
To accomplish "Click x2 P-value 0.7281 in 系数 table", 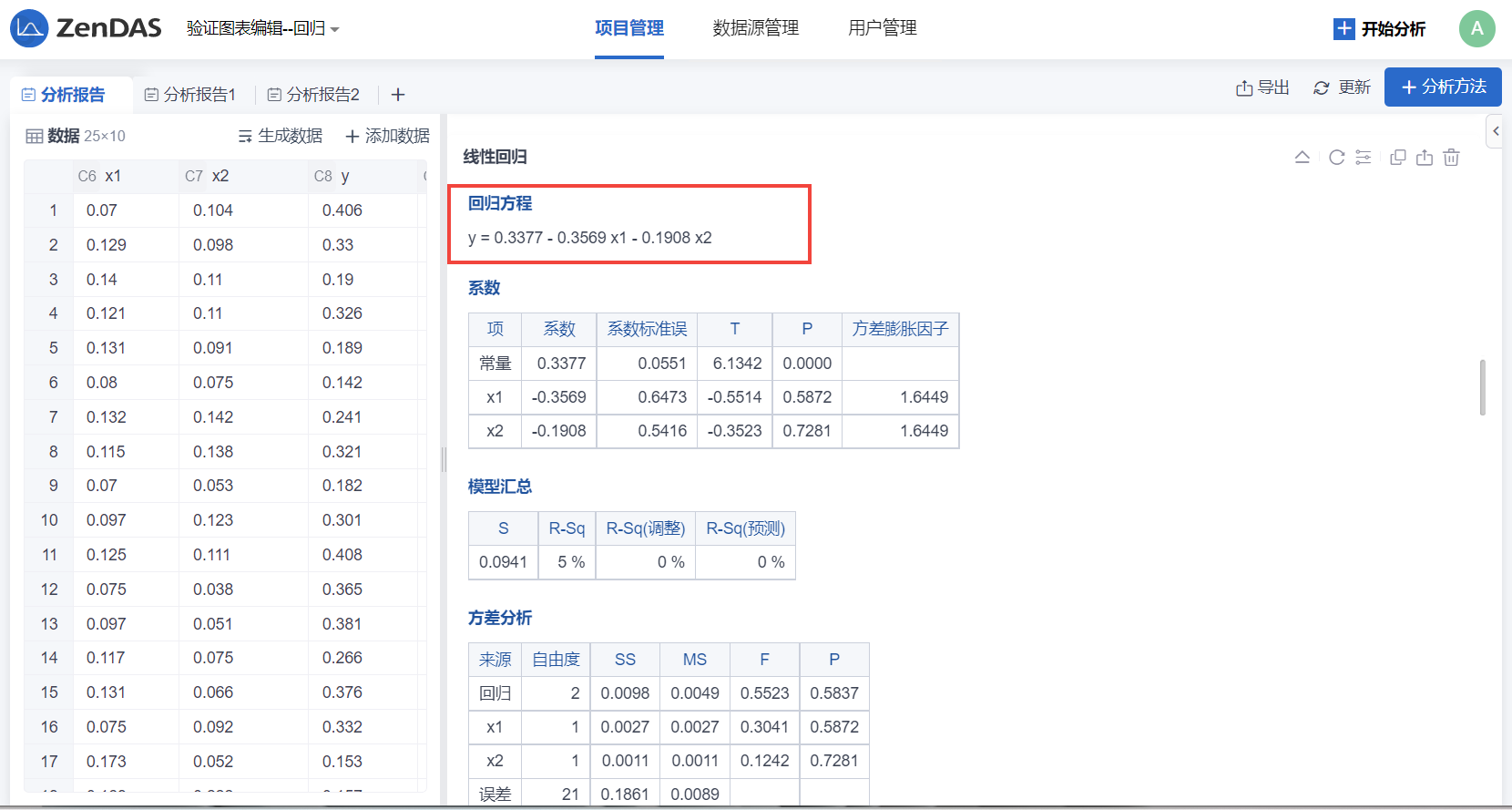I will click(x=807, y=431).
